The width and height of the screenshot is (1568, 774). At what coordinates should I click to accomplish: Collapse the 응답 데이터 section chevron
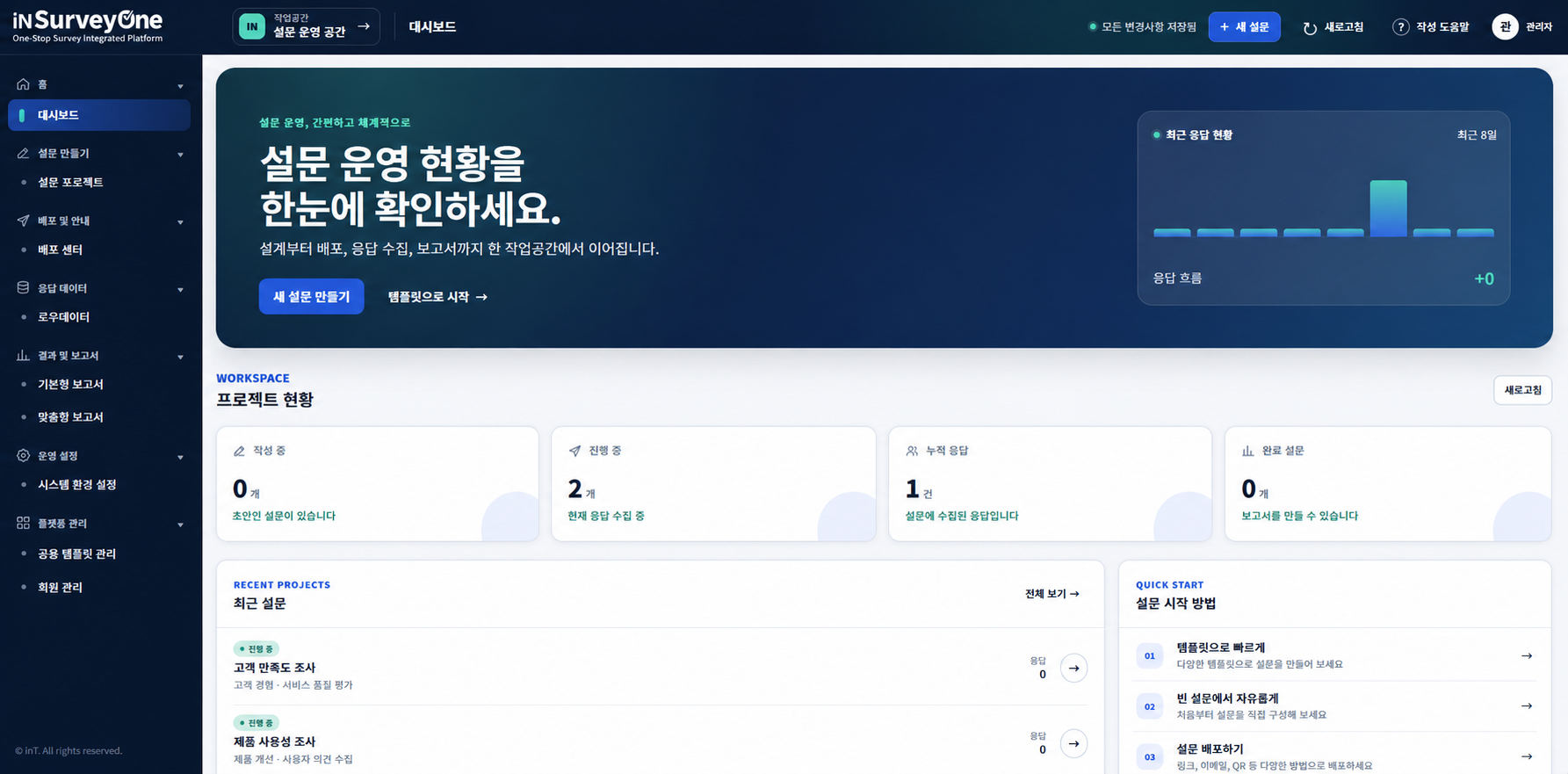(x=180, y=290)
